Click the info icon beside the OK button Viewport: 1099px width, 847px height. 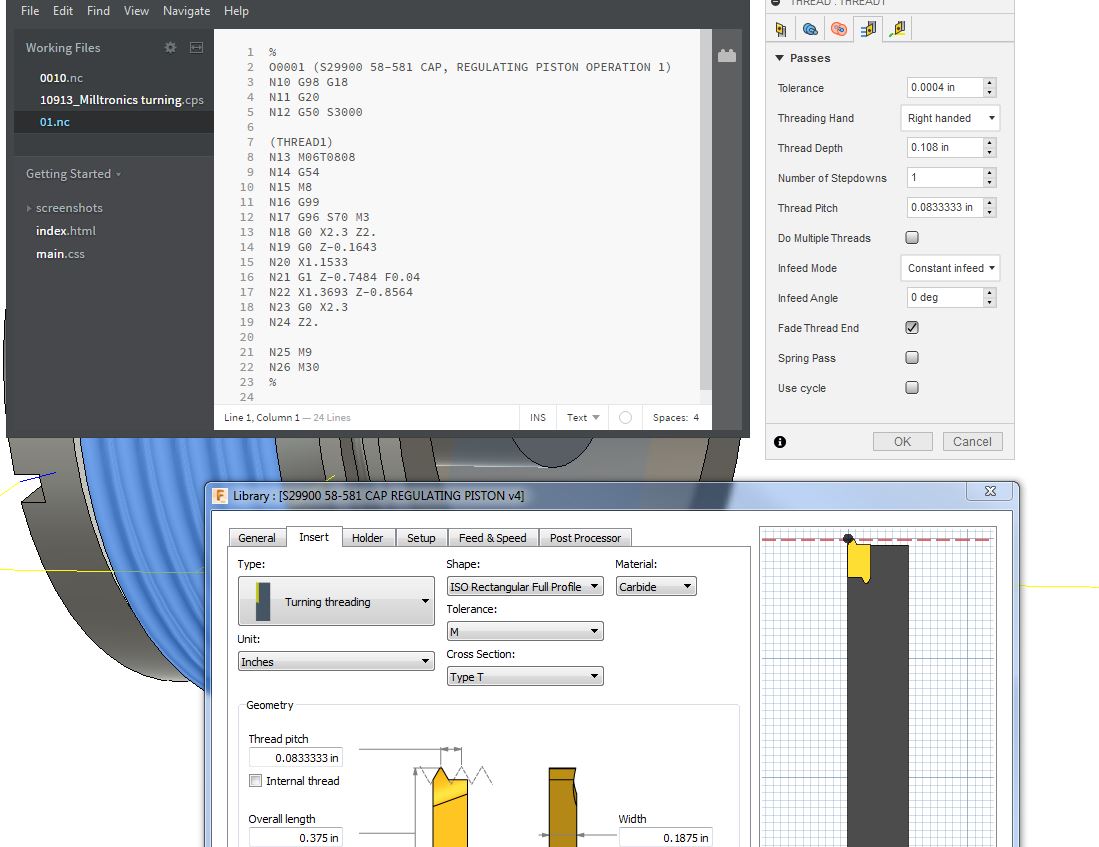[780, 442]
